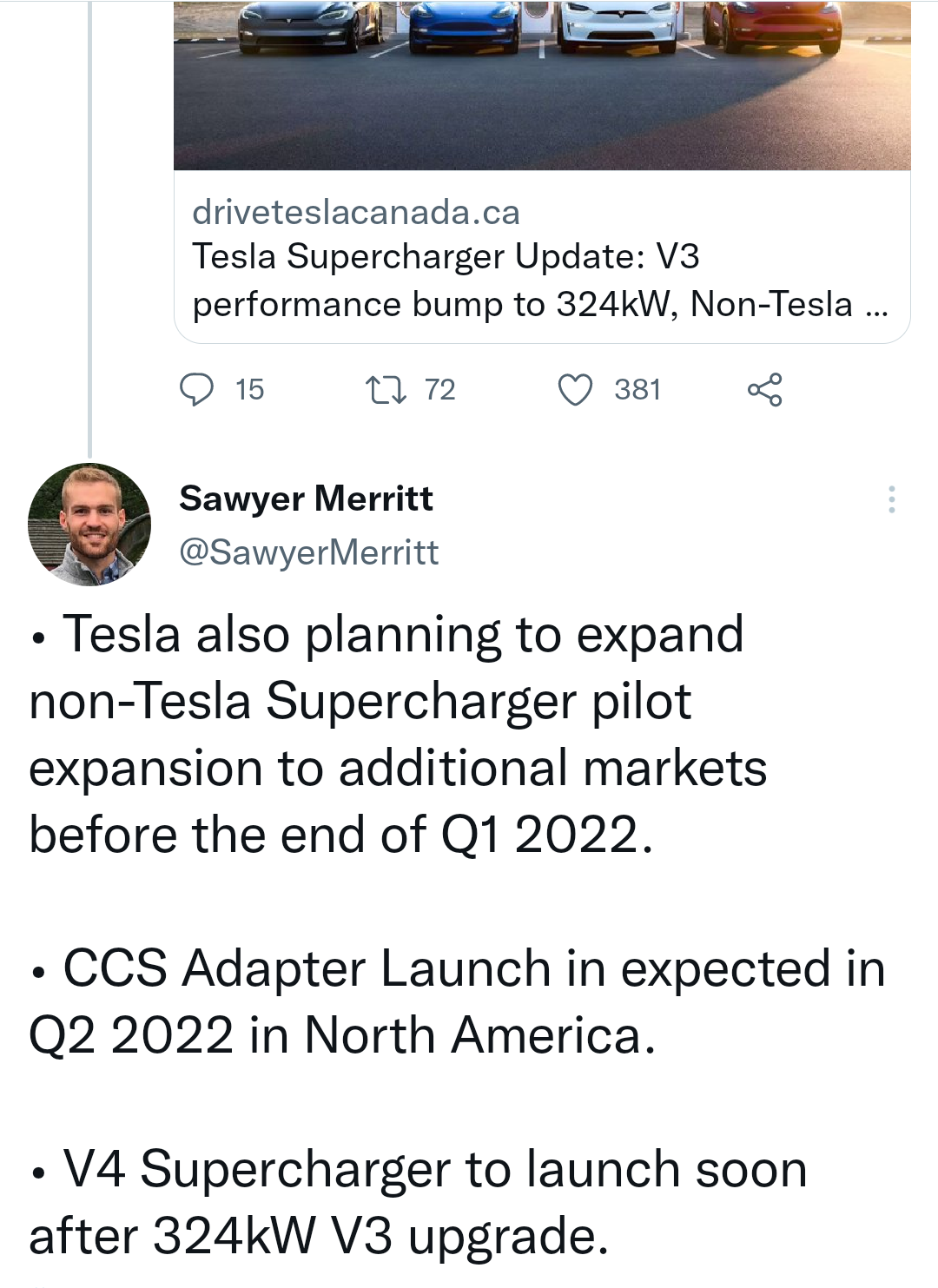Open the driveteslacanada.ca domain link
This screenshot has height=1288, width=938.
coord(356,212)
